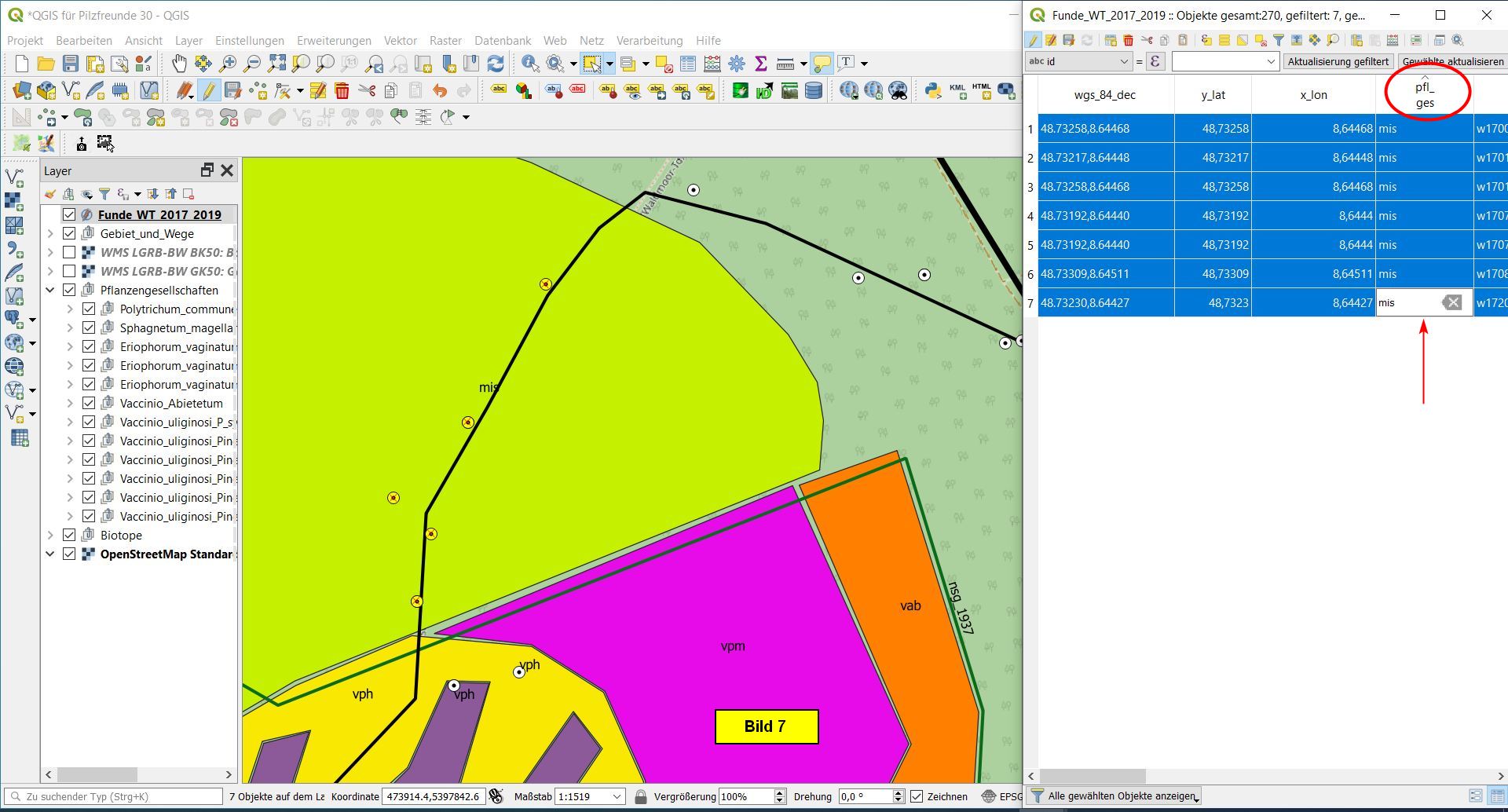This screenshot has width=1508, height=812.
Task: Open the Verarbeitung menu
Action: tap(649, 41)
